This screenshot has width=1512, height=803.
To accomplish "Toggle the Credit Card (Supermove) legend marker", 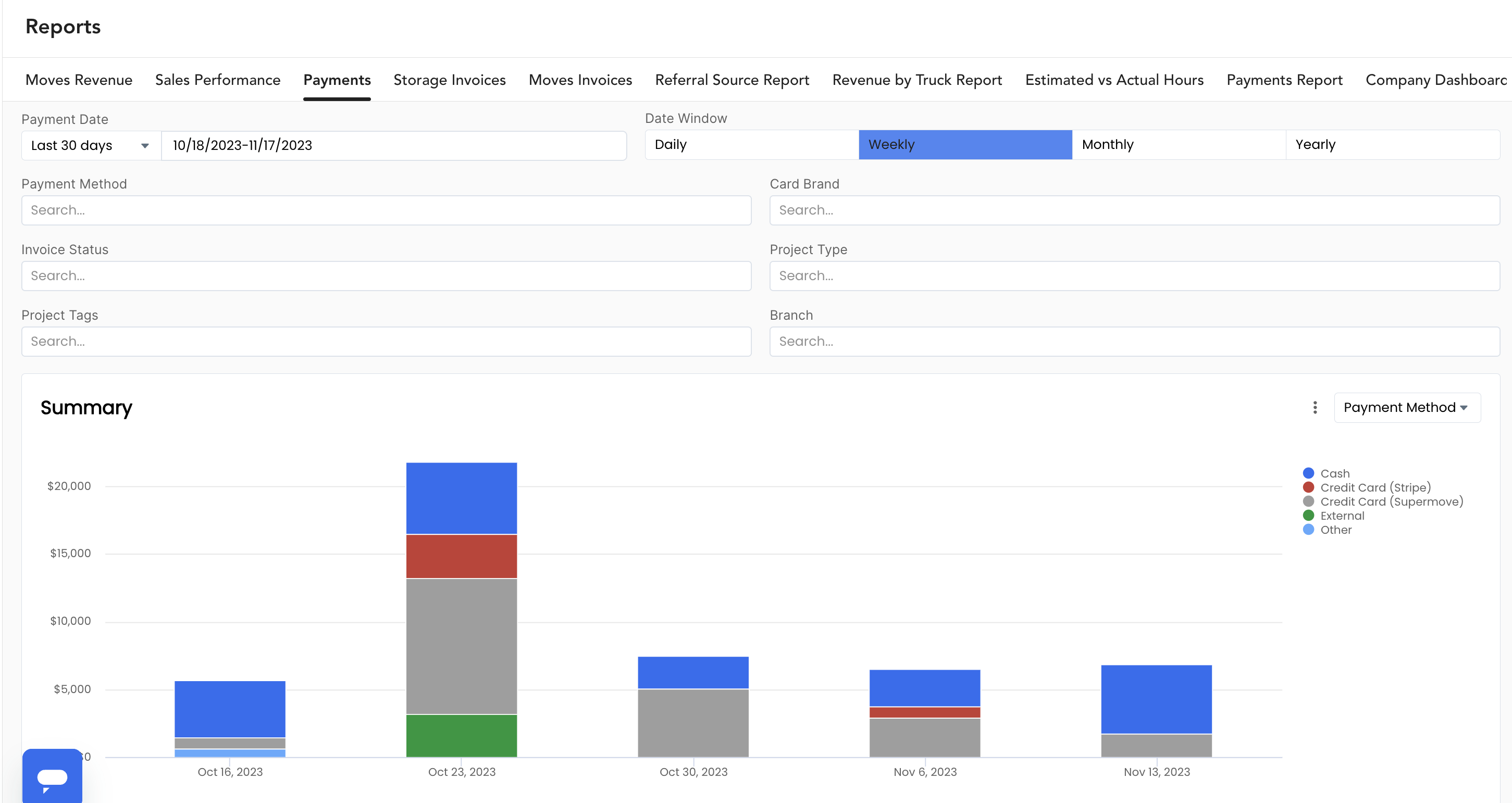I will tap(1308, 501).
